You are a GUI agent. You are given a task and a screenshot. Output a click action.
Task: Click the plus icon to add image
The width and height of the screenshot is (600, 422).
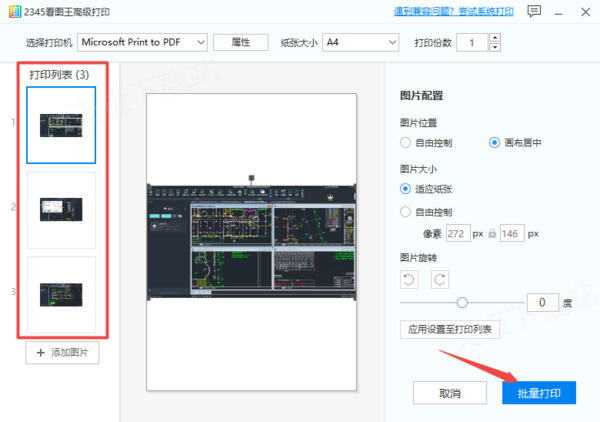41,353
